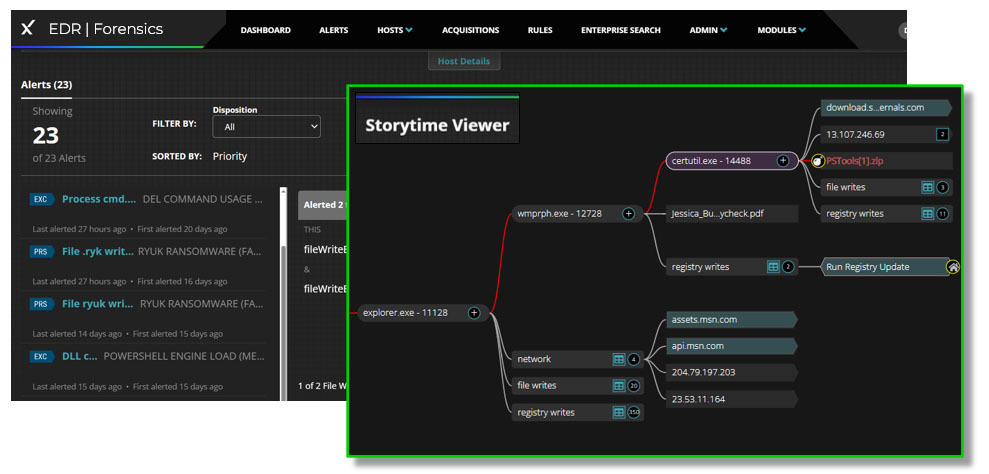Click the api.msn.com domain node
This screenshot has height=474, width=989.
tap(732, 347)
